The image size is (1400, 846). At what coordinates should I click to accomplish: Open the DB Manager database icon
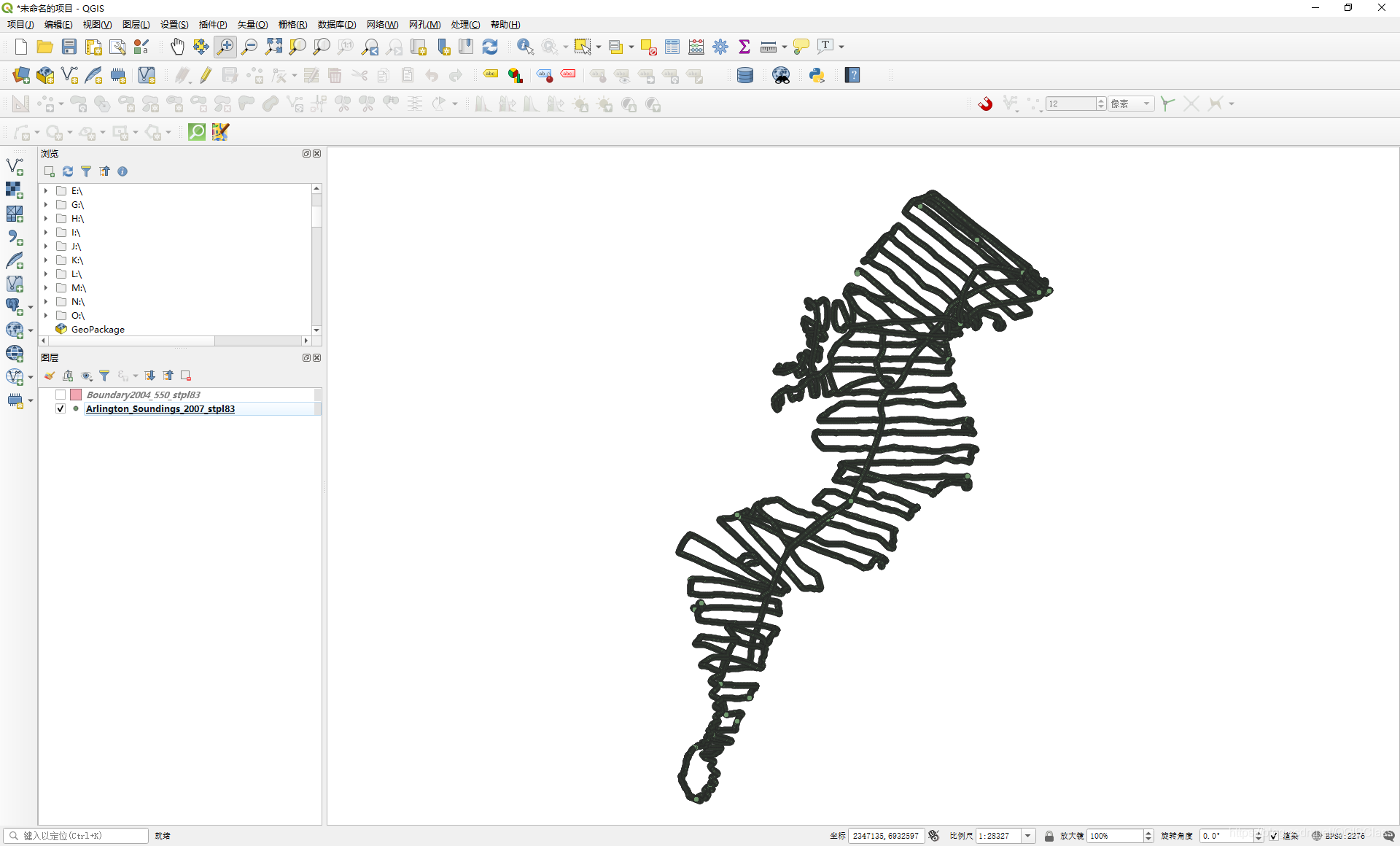(x=745, y=75)
